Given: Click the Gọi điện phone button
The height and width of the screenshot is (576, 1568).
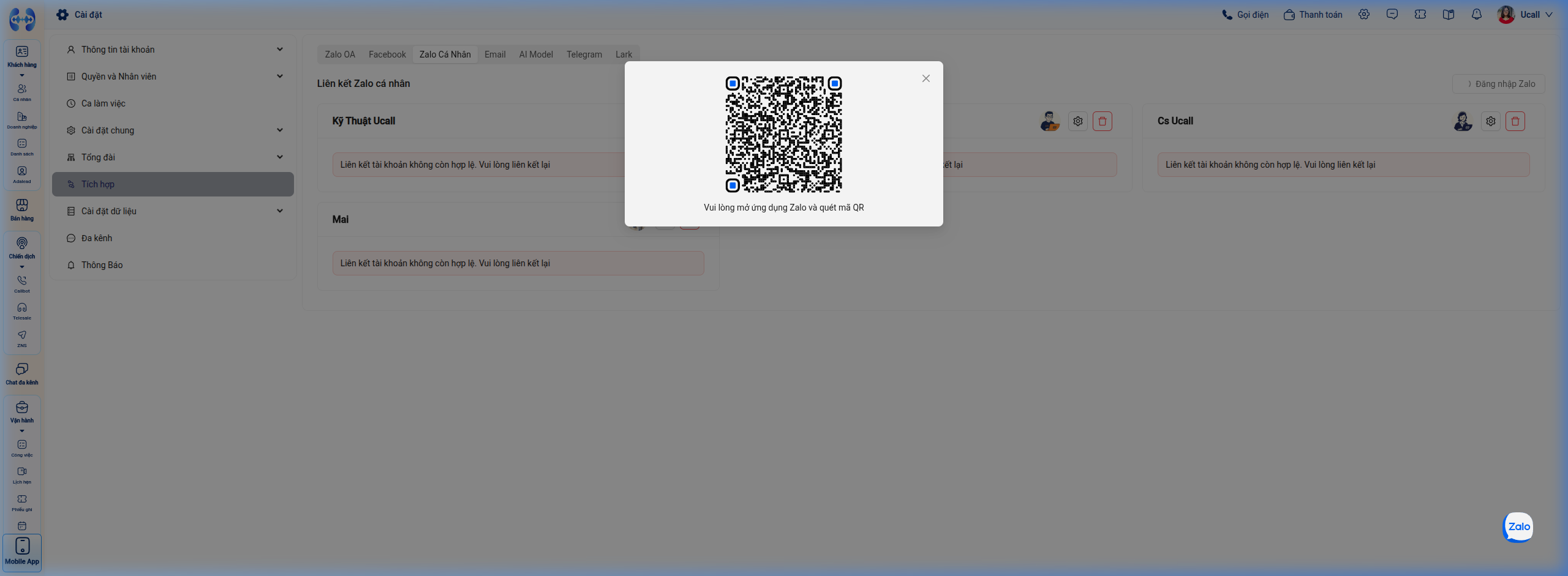Looking at the screenshot, I should point(1245,15).
